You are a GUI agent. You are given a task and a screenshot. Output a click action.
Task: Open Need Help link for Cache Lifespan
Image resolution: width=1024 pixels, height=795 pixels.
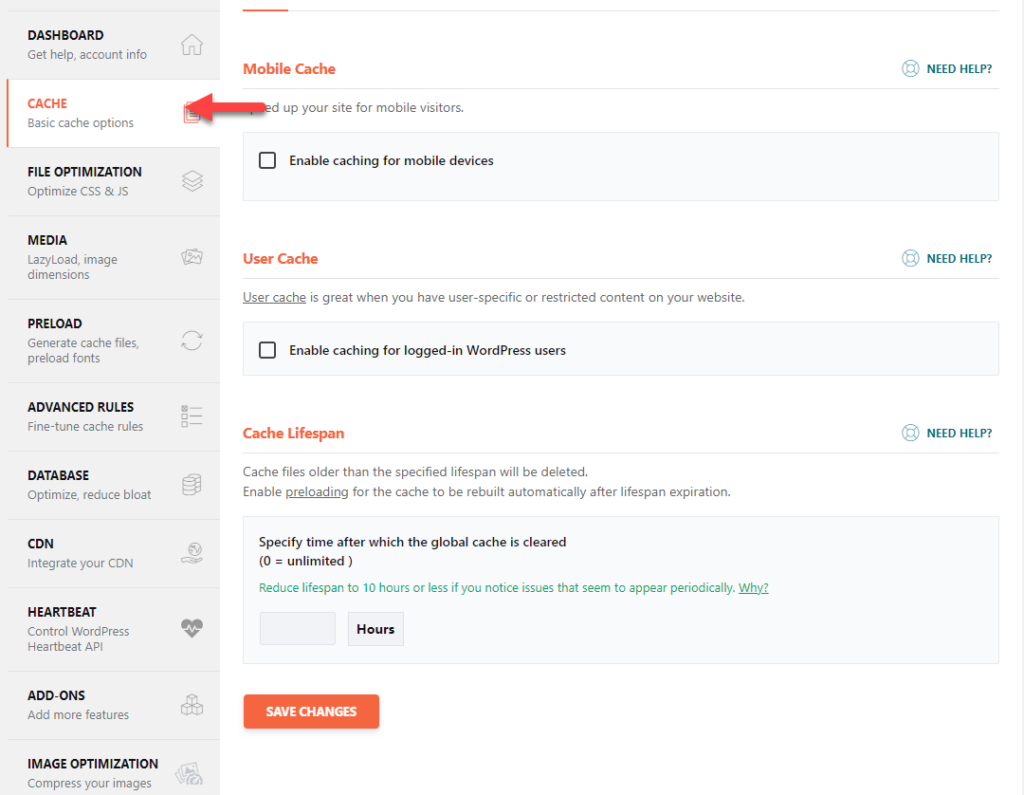959,433
